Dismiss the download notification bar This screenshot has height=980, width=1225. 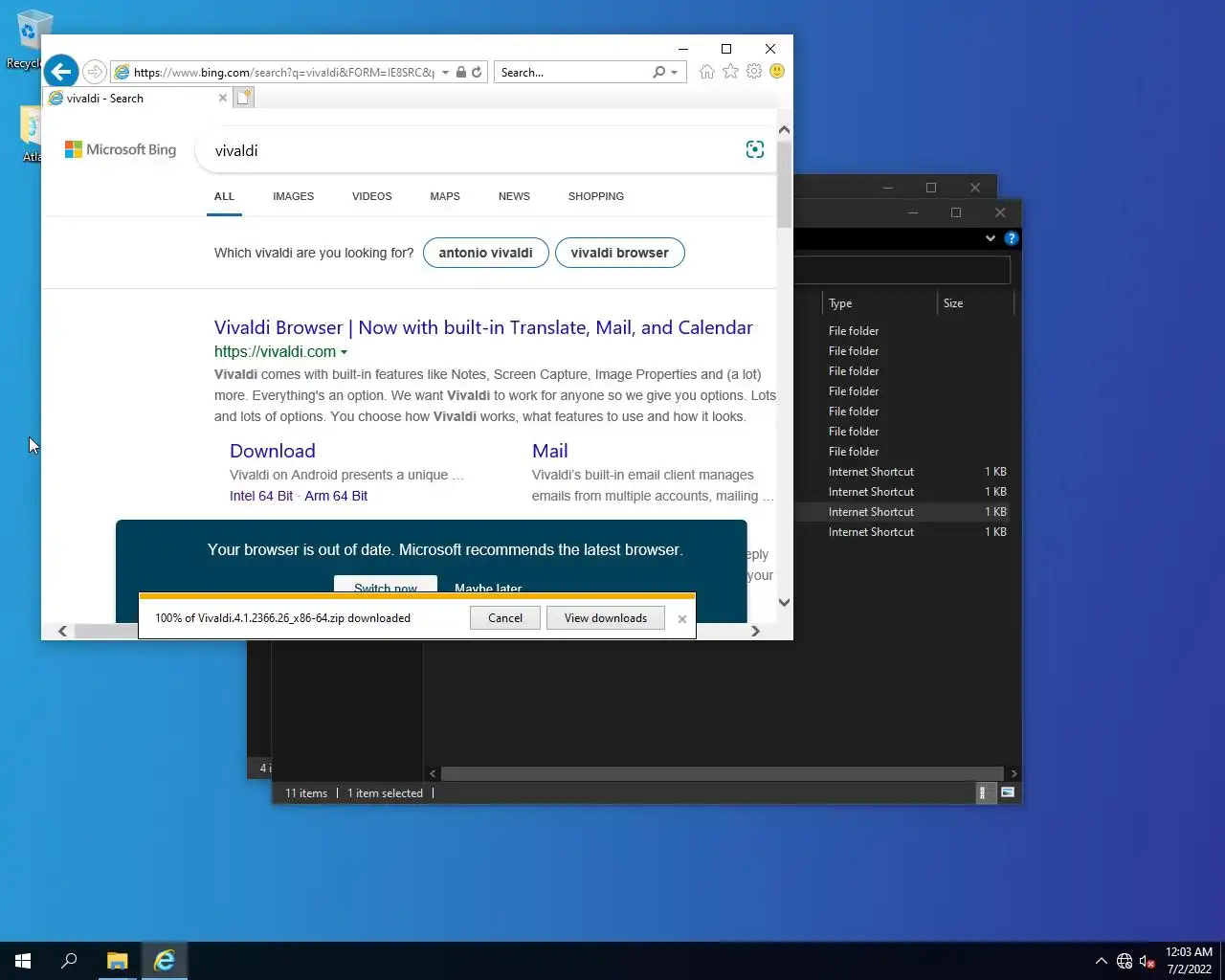coord(682,619)
